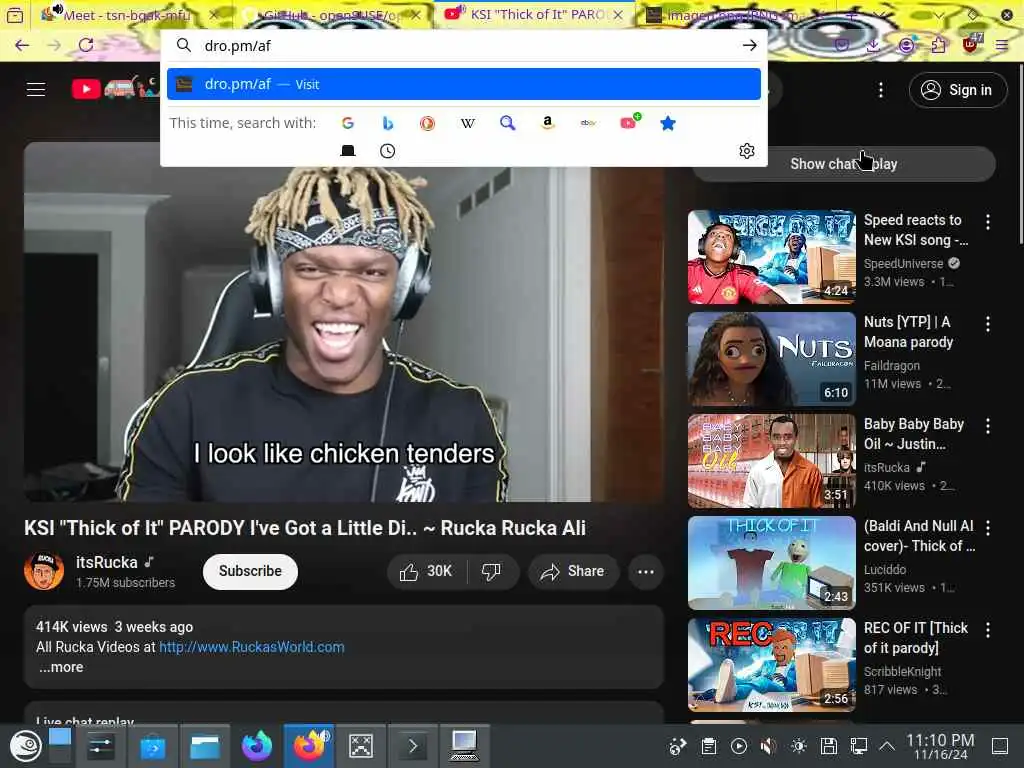Open the uBlock Origin extension icon
Viewport: 1024px width, 768px height.
click(971, 43)
